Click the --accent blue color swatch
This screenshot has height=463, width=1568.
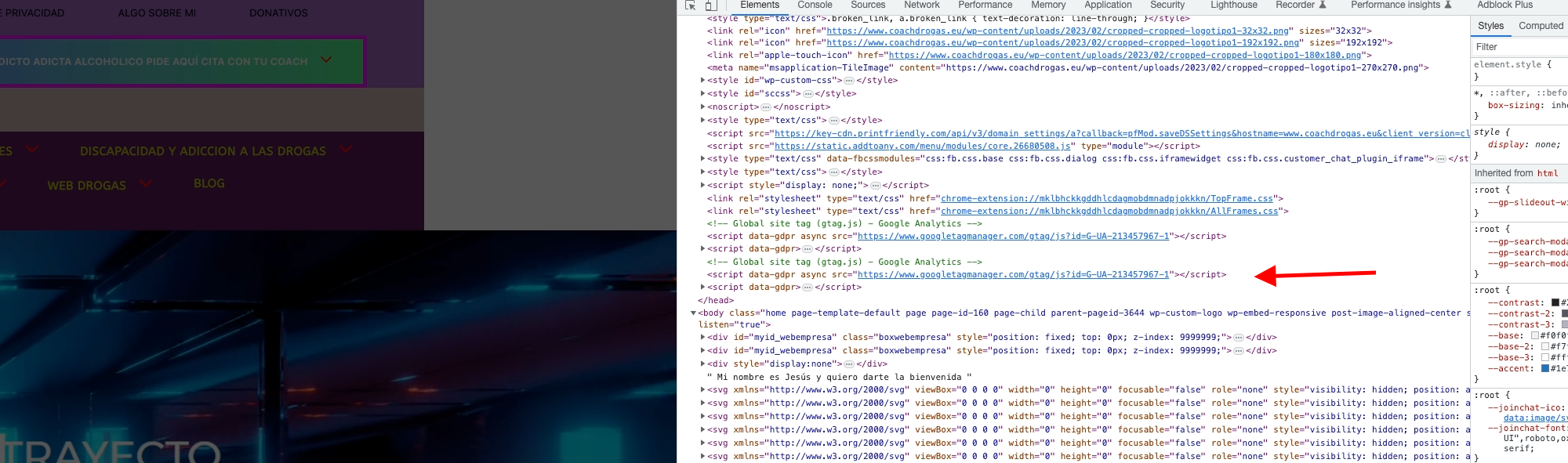tap(1545, 368)
